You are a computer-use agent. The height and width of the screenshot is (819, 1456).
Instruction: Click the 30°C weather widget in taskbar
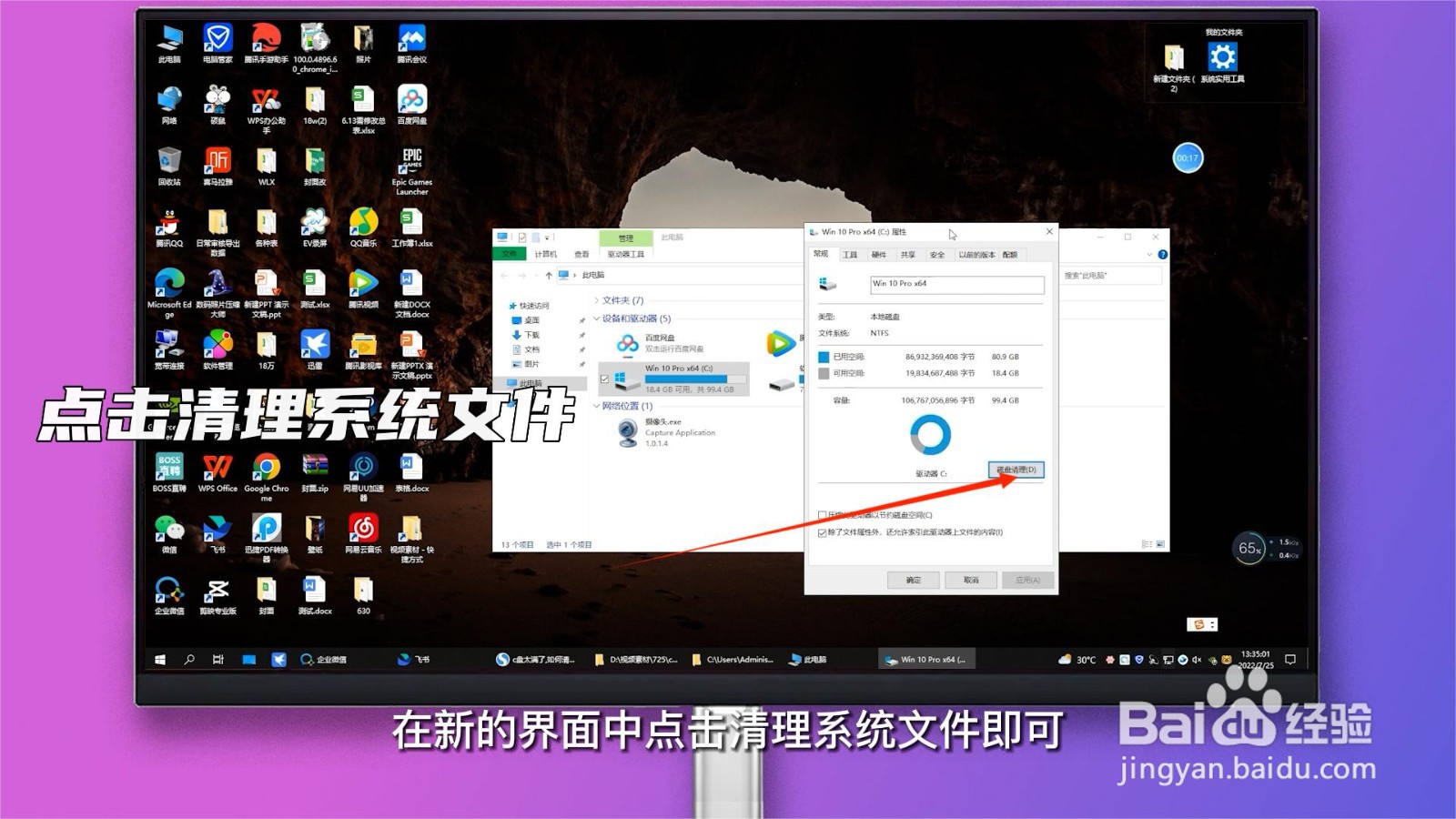(1077, 660)
